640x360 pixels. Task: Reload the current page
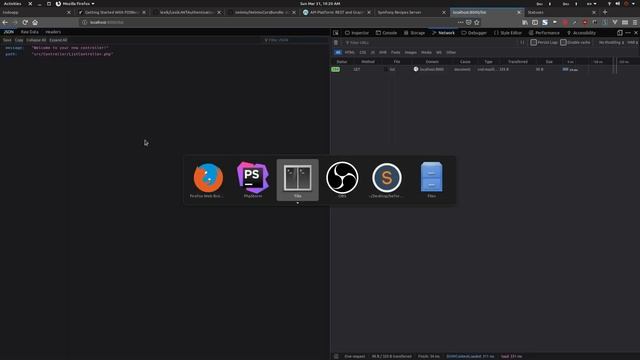pos(25,22)
